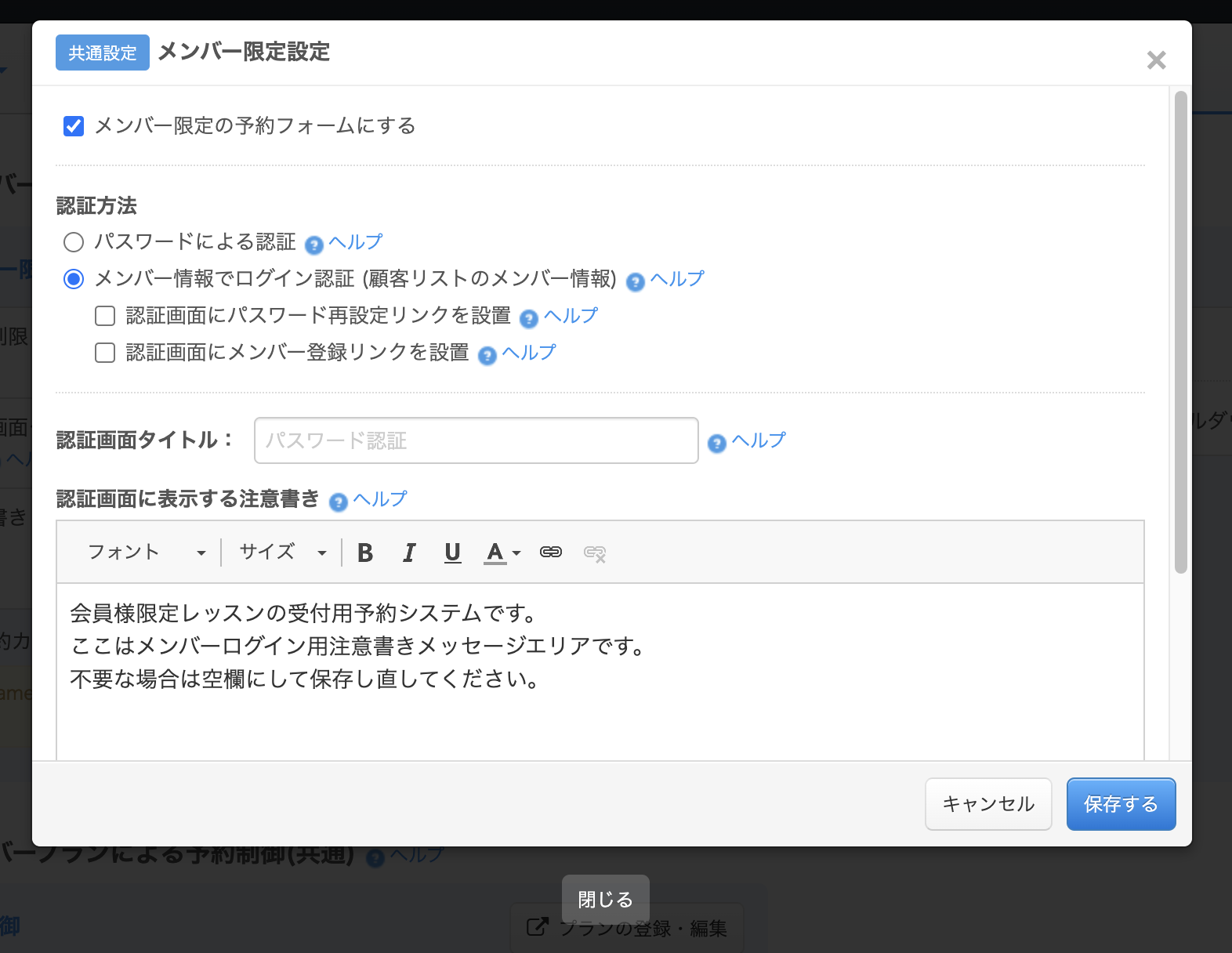Click help icon beside 認証画面に表示する注意書き
This screenshot has width=1232, height=953.
tap(339, 502)
